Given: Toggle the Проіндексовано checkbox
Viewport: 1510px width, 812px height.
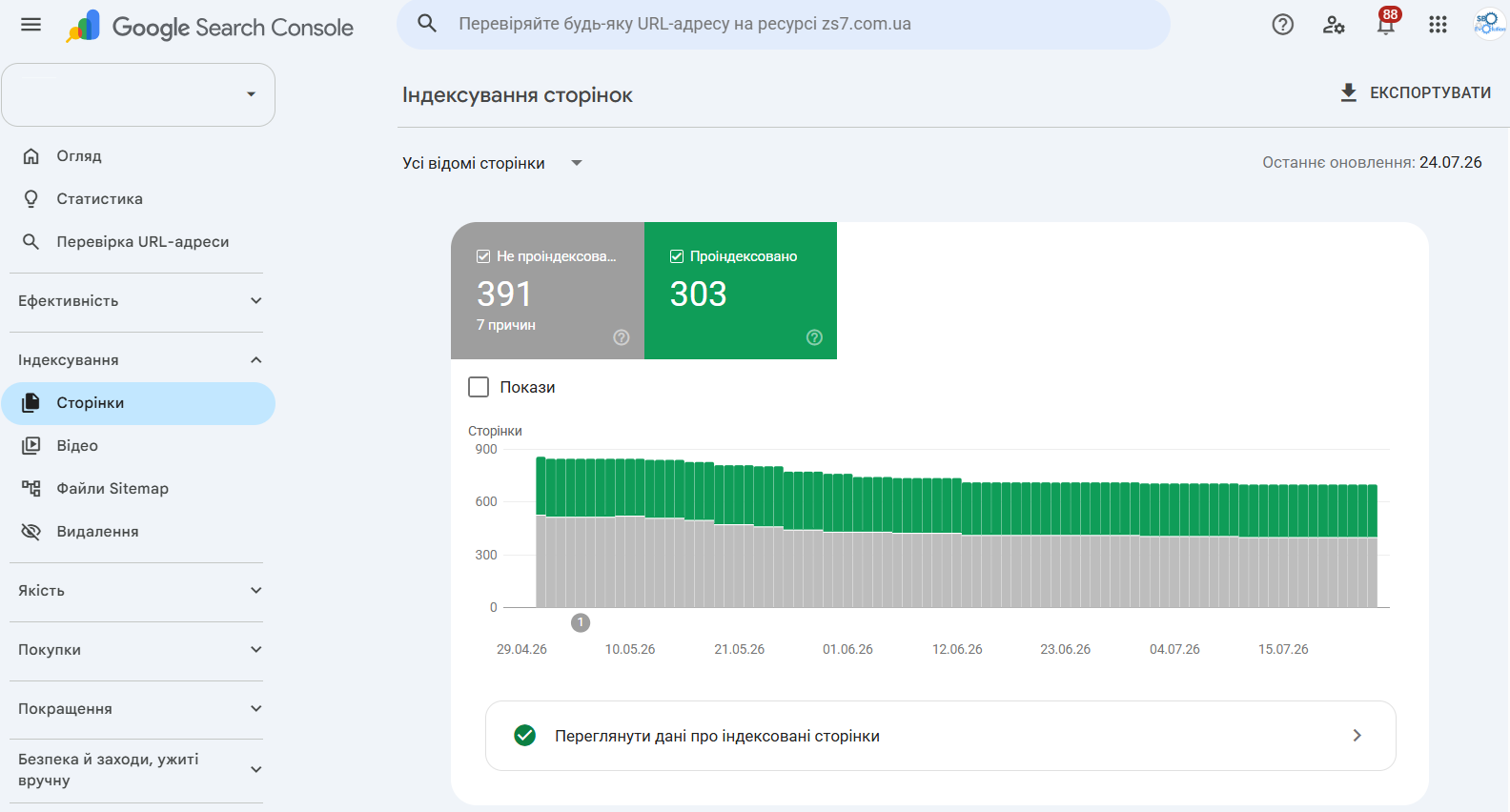Looking at the screenshot, I should pos(677,256).
